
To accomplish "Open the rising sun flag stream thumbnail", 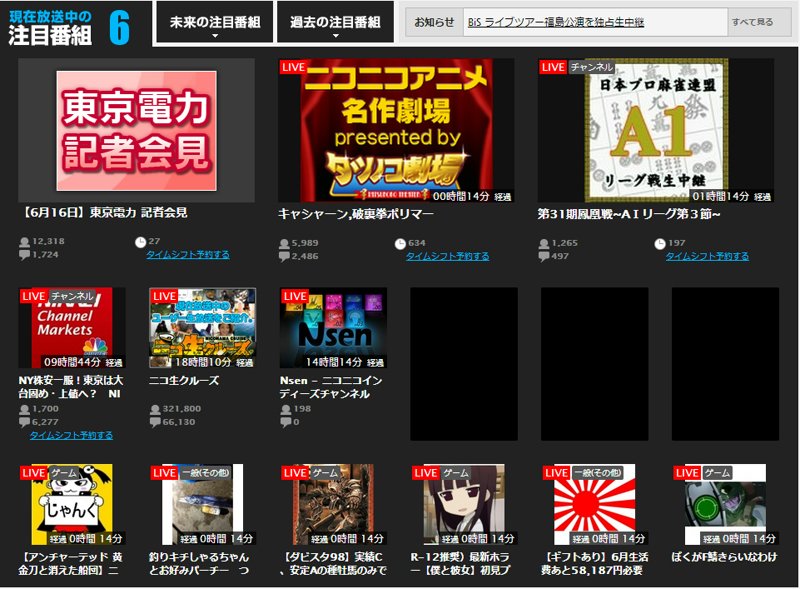I will pyautogui.click(x=594, y=504).
